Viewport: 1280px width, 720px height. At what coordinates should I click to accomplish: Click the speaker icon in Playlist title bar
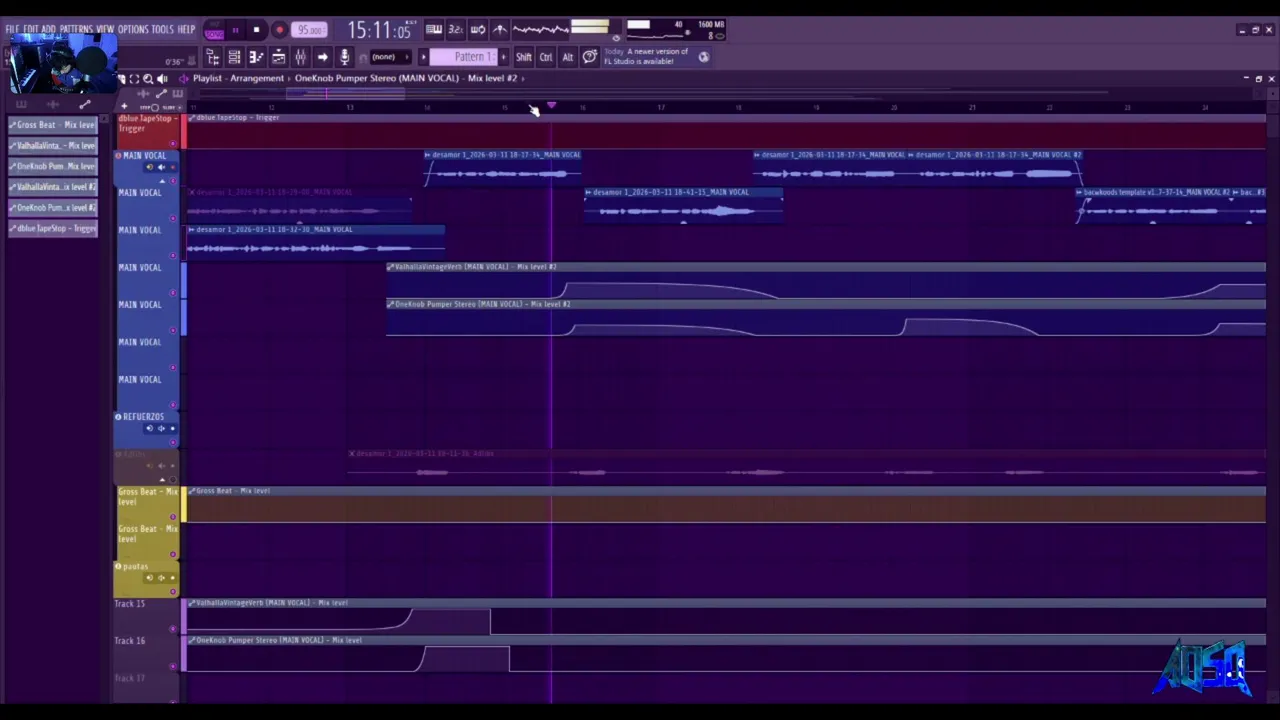point(162,78)
